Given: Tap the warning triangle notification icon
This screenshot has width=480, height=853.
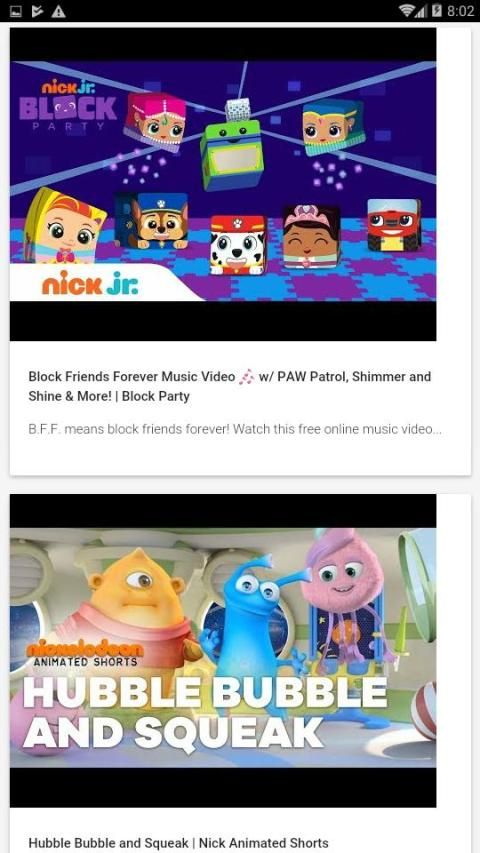Looking at the screenshot, I should (58, 11).
